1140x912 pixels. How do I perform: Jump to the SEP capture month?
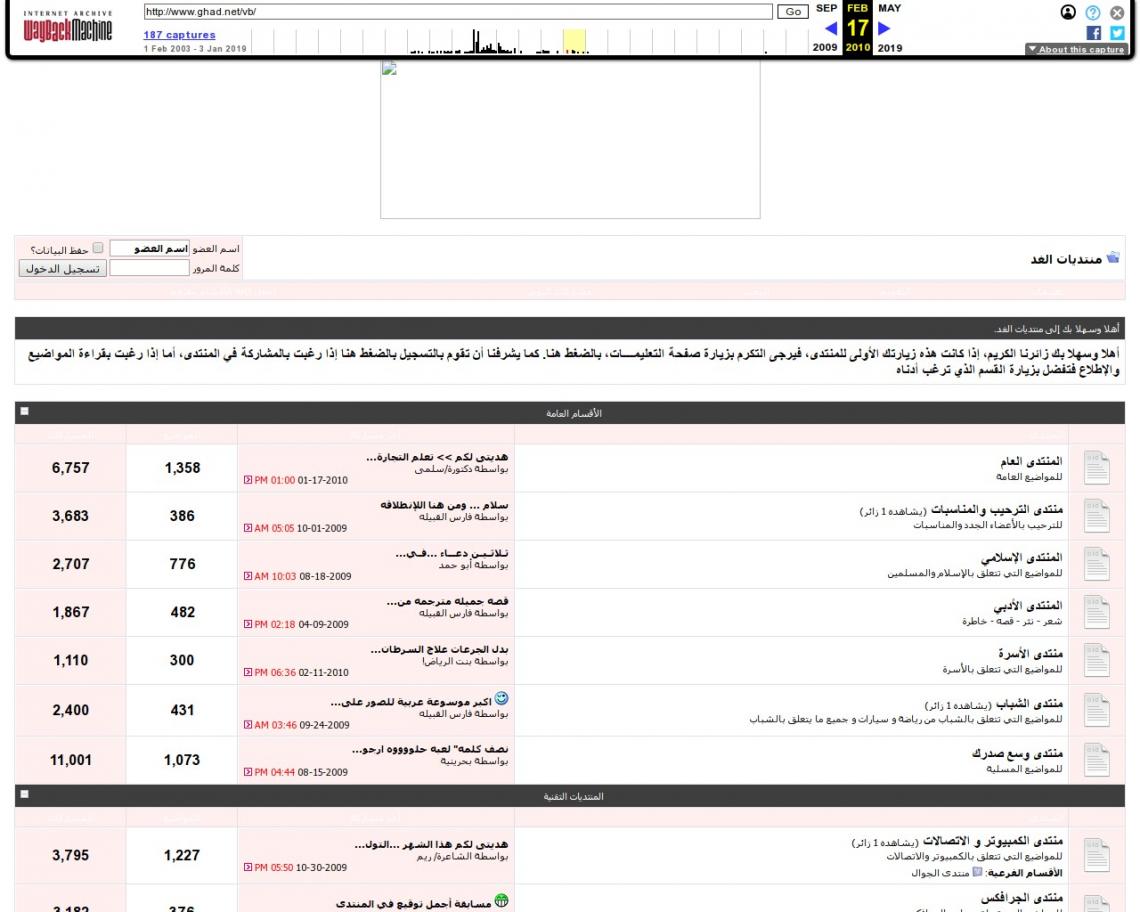tap(827, 8)
